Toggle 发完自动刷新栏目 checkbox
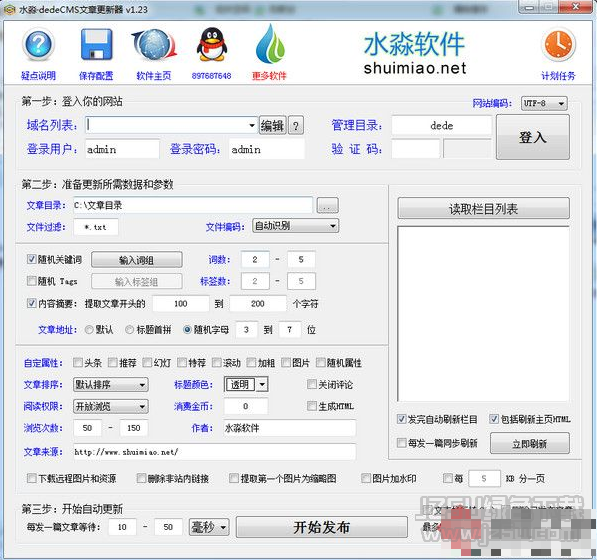This screenshot has width=597, height=560. coord(401,419)
